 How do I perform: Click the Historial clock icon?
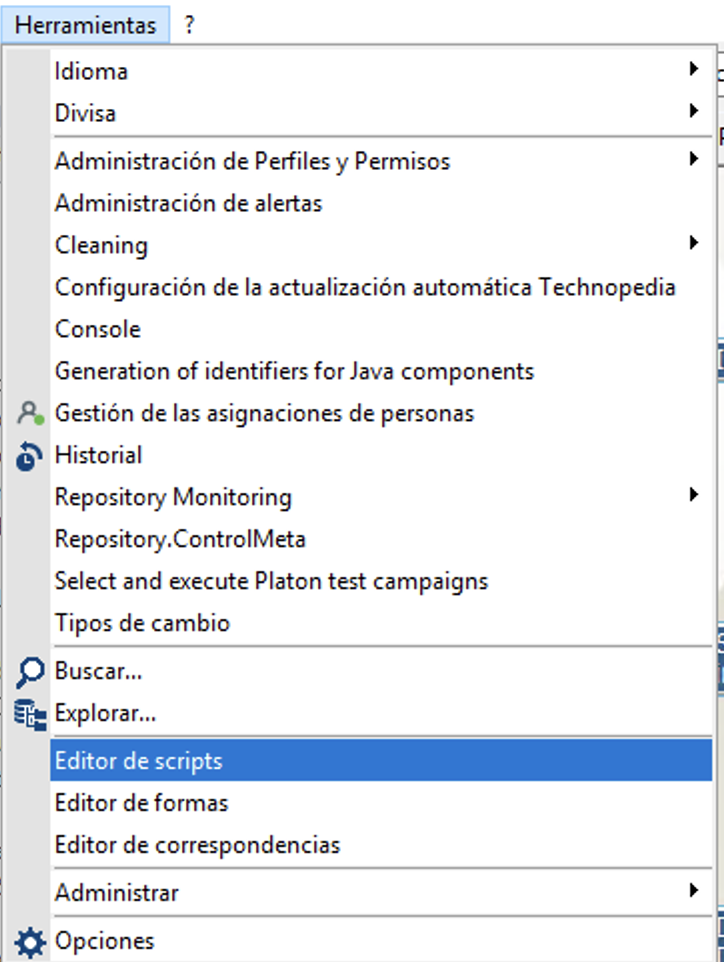[x=29, y=456]
